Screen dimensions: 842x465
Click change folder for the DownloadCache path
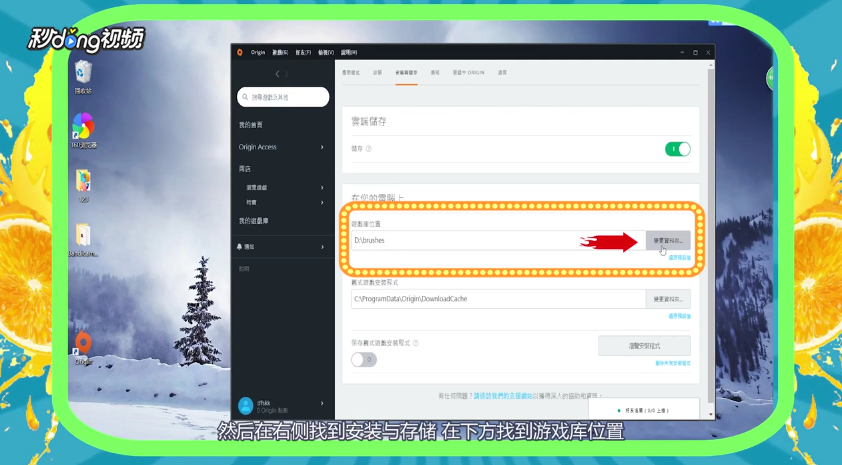[668, 299]
